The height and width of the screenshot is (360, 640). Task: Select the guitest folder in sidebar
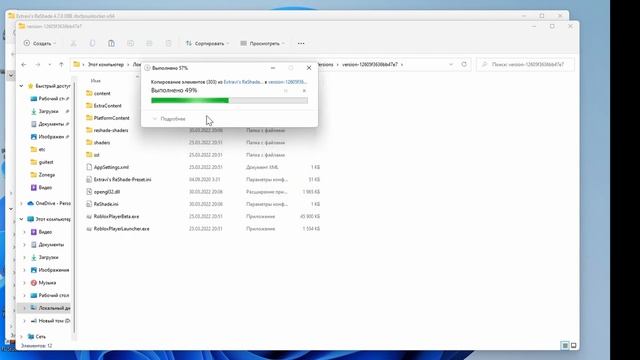(46, 162)
